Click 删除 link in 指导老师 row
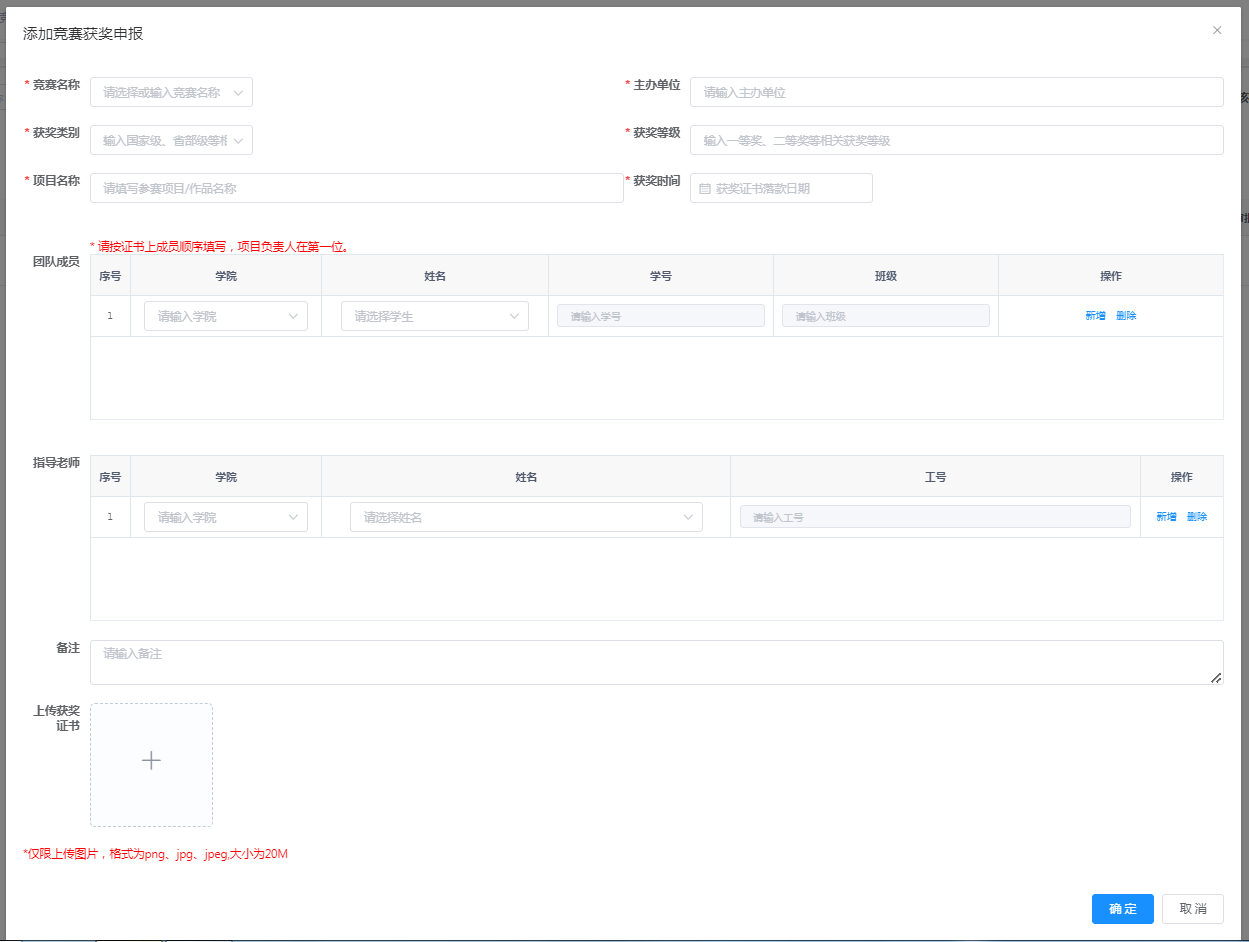The width and height of the screenshot is (1249, 942). 1197,517
